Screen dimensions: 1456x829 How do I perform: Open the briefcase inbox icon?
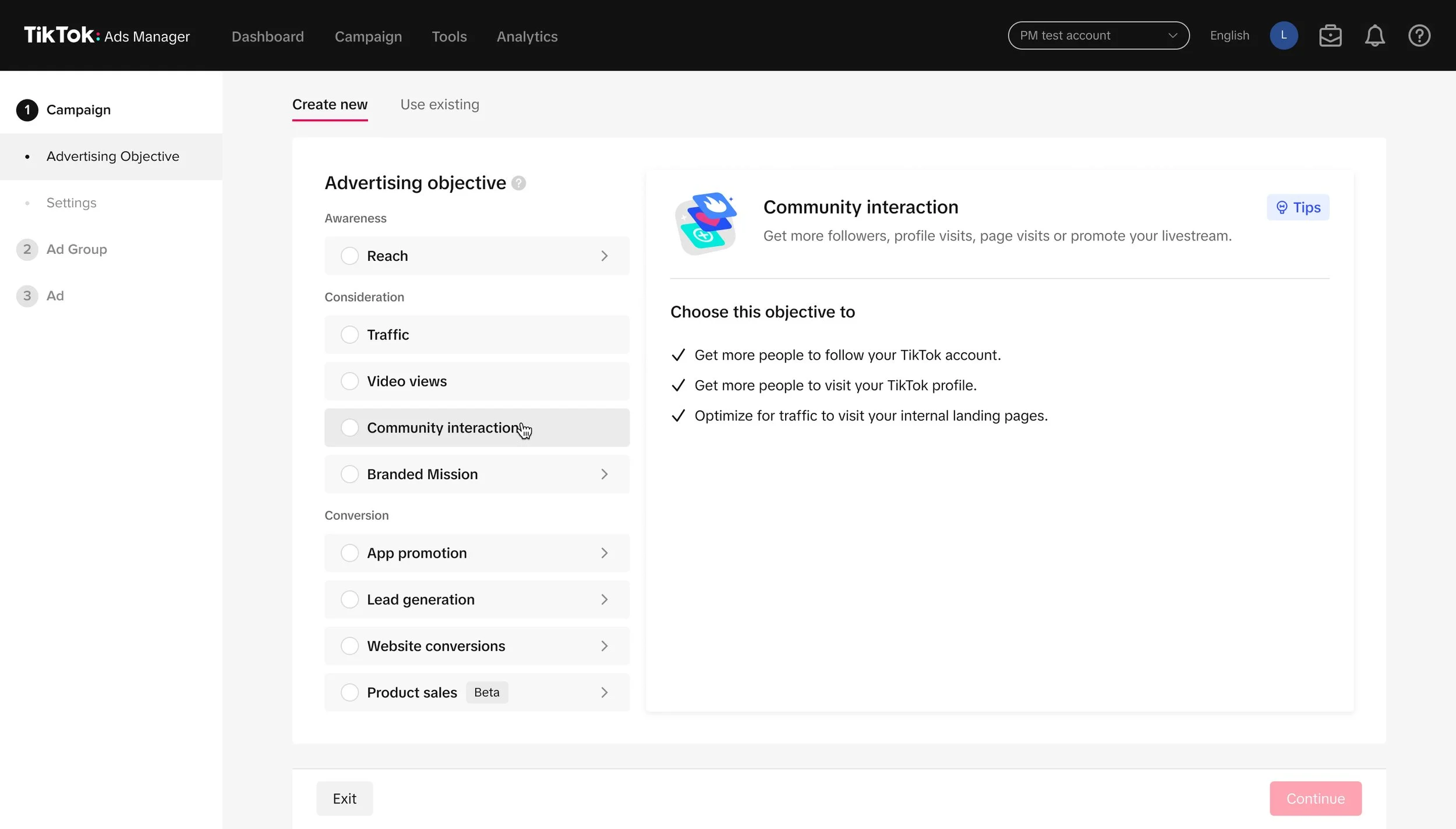[x=1330, y=36]
